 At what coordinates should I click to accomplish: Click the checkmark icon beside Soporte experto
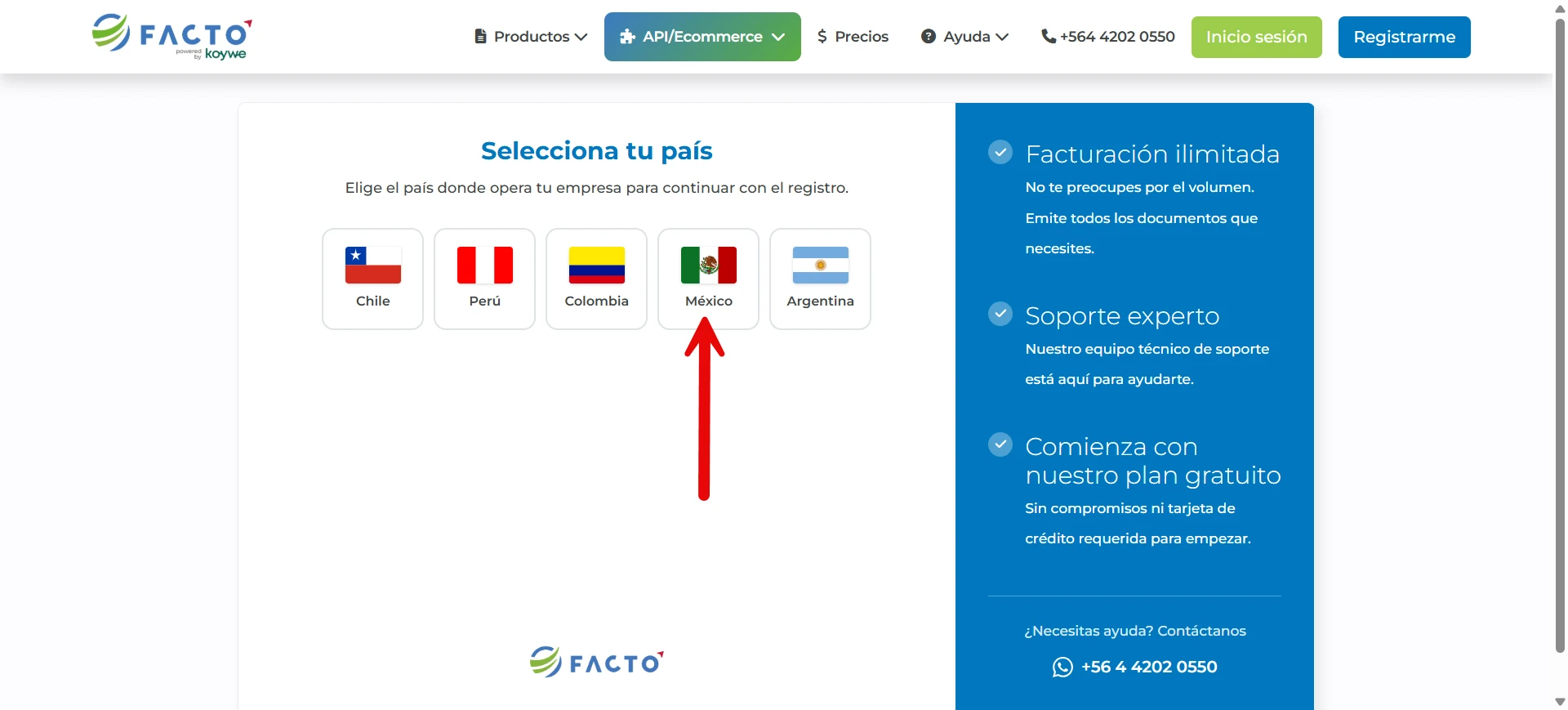click(1000, 314)
